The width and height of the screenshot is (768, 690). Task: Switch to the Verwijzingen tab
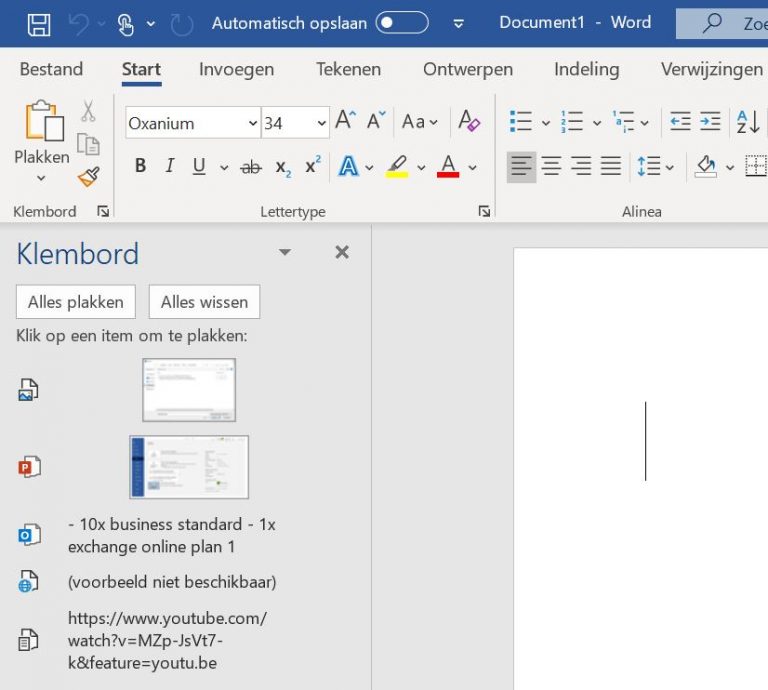[712, 69]
